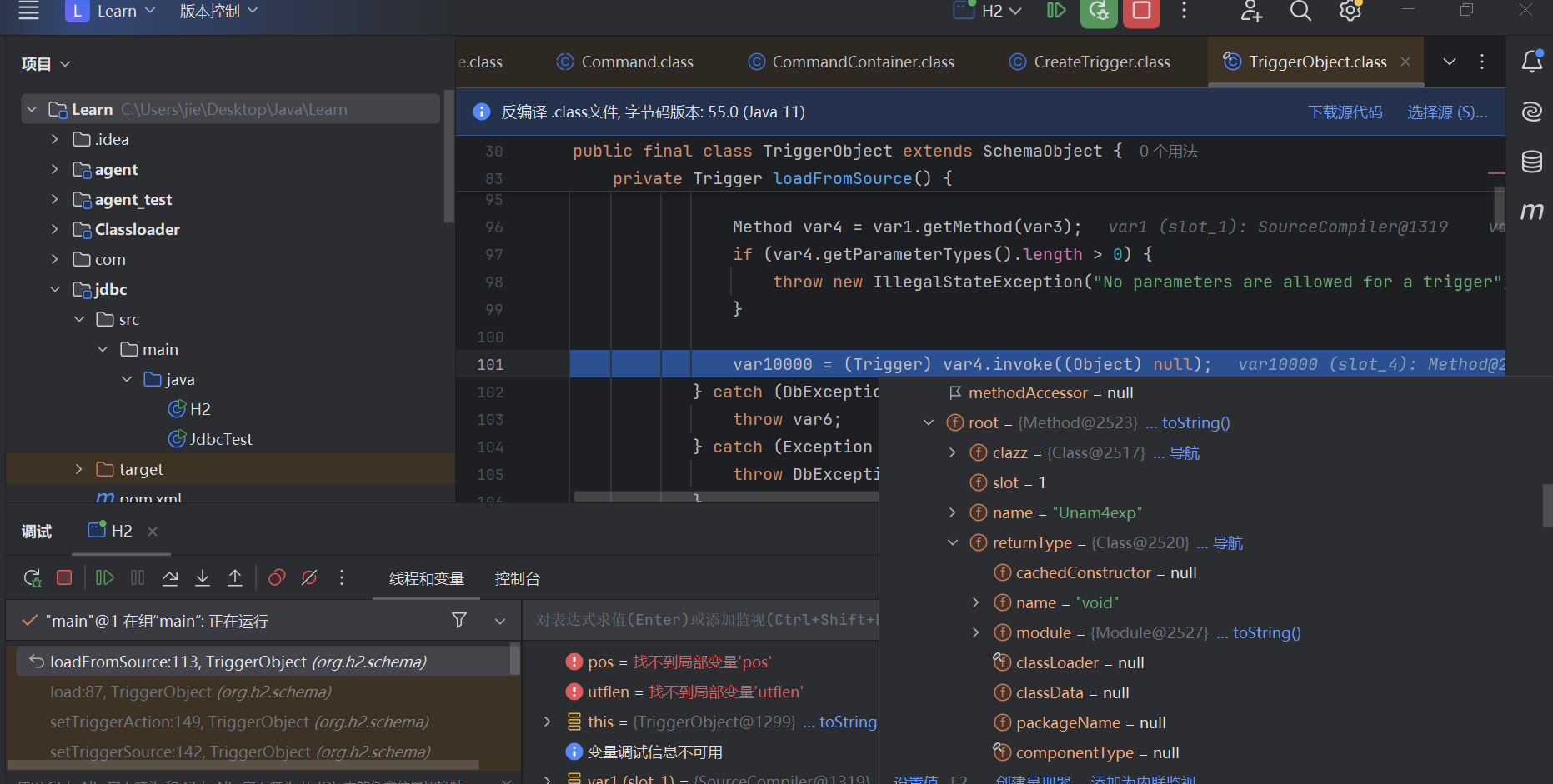Expand the Classloader folder

[55, 229]
